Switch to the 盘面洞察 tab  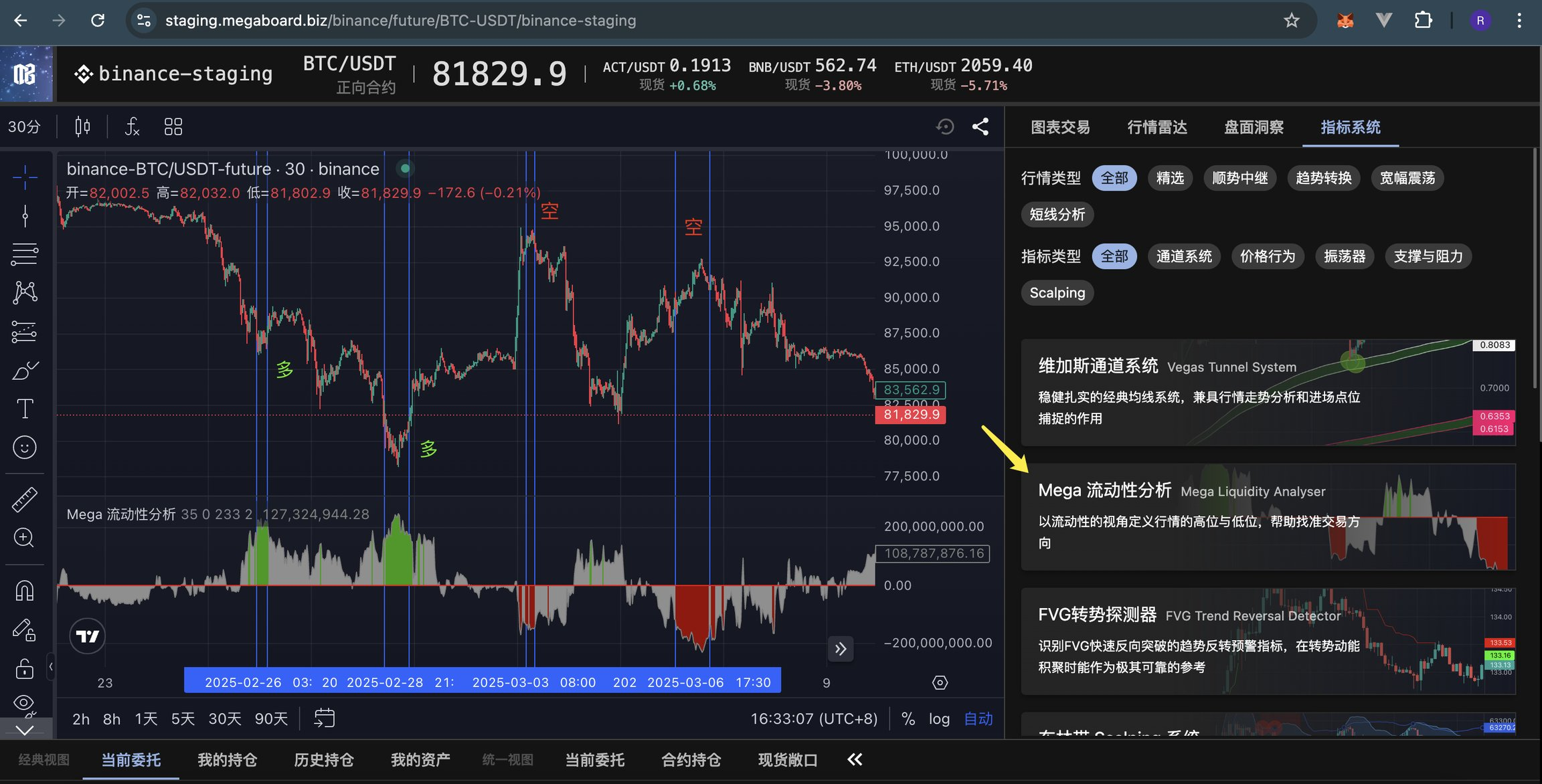1254,127
